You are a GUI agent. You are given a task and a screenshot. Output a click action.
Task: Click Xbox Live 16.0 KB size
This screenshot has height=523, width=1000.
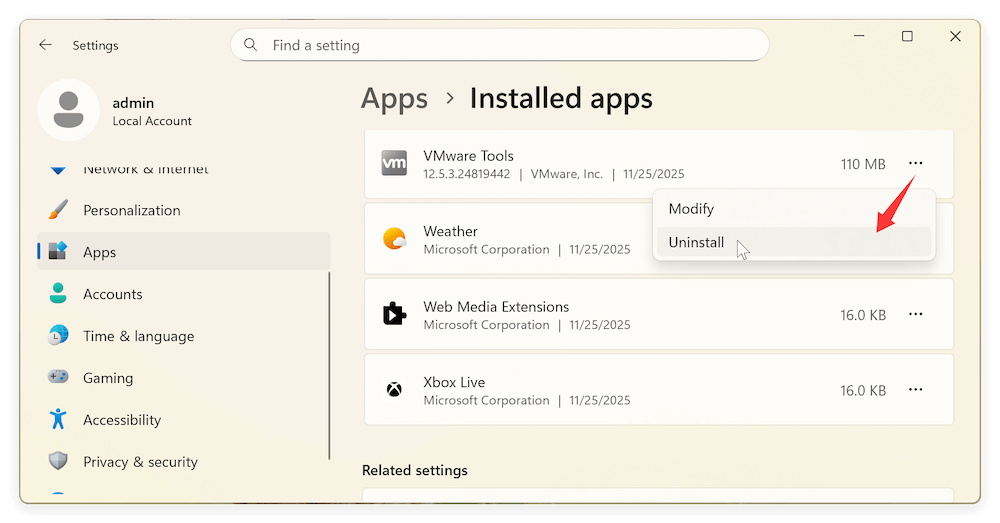tap(863, 390)
